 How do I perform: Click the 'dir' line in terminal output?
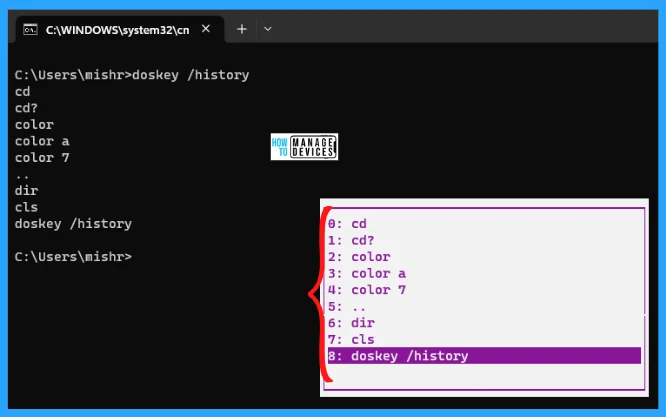pos(26,191)
